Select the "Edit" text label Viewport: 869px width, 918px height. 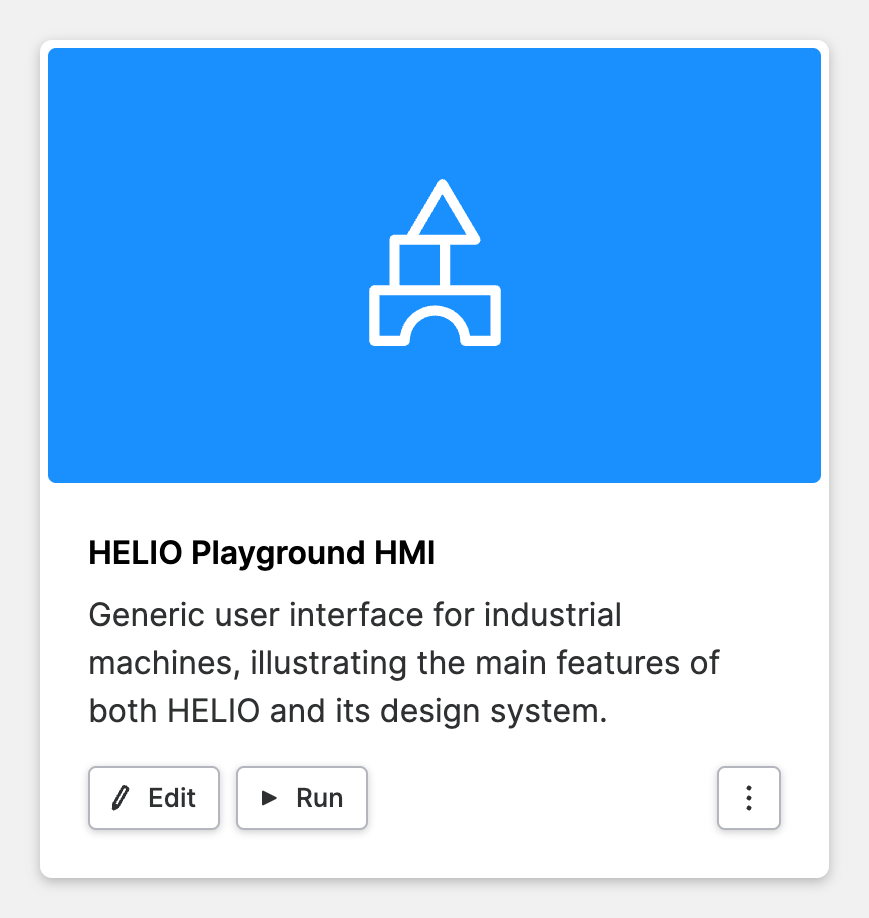click(172, 798)
